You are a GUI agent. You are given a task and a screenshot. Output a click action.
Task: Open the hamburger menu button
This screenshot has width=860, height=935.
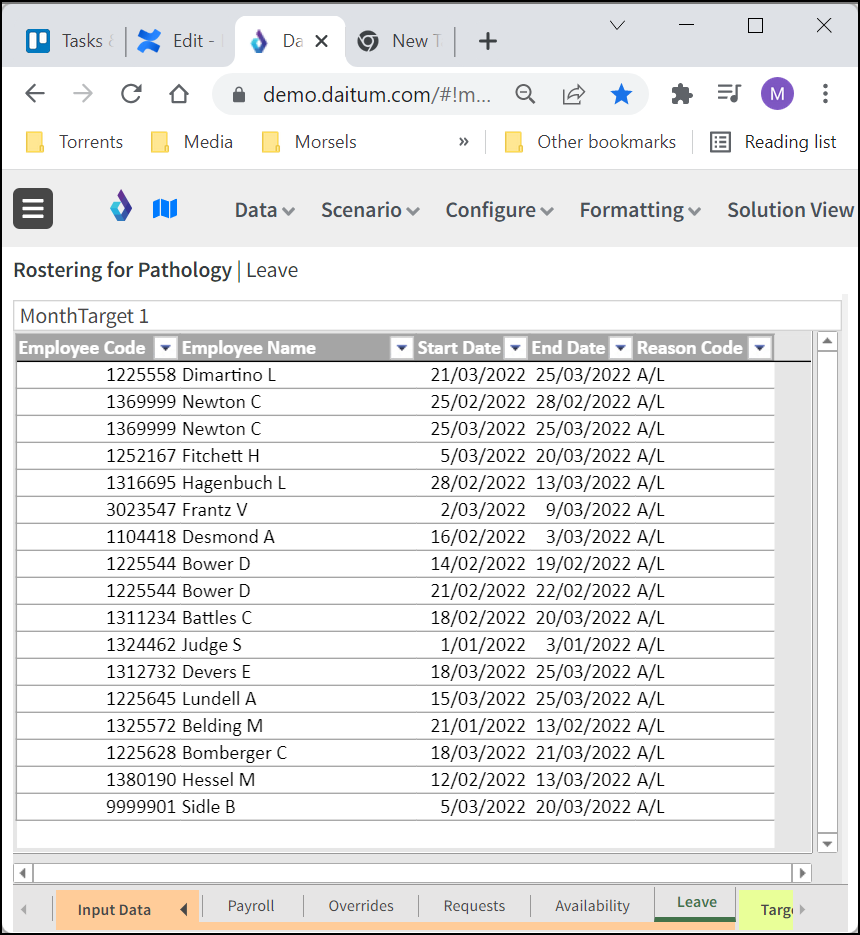[x=33, y=209]
